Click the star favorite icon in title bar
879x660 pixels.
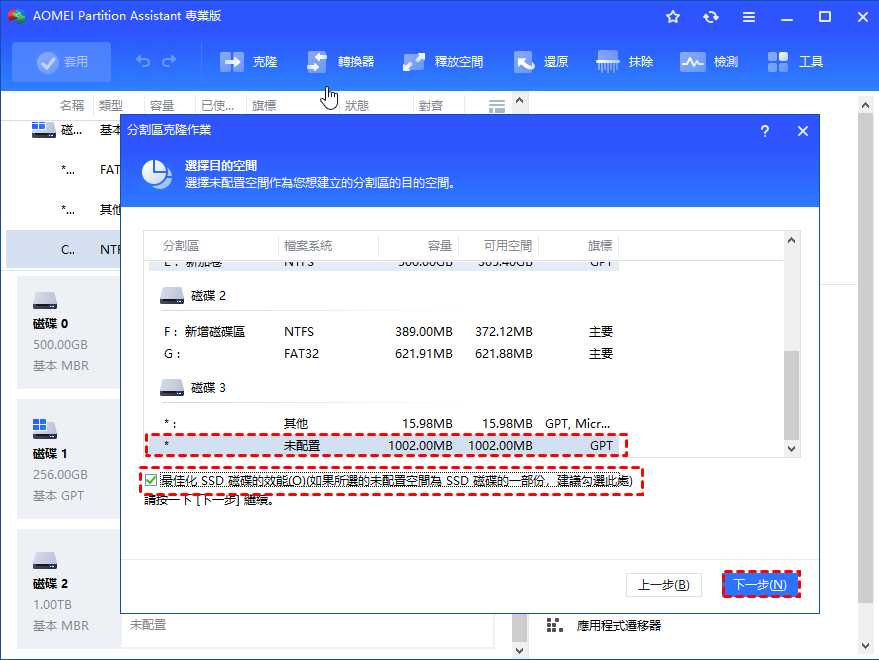[673, 17]
